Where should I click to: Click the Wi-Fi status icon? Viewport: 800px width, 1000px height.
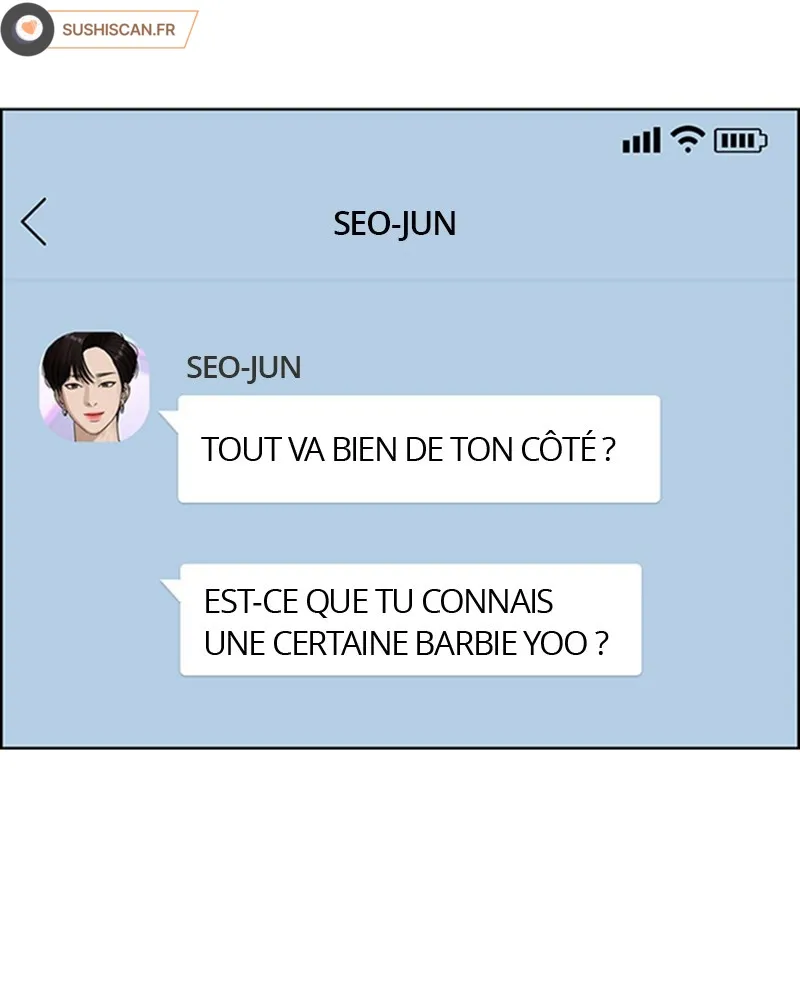[x=687, y=140]
